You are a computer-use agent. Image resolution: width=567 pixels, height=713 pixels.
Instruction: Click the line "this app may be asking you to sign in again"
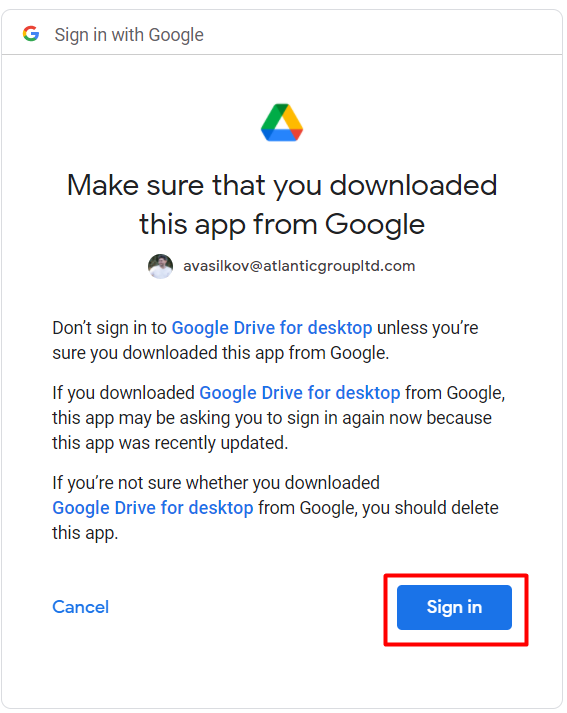(x=272, y=418)
